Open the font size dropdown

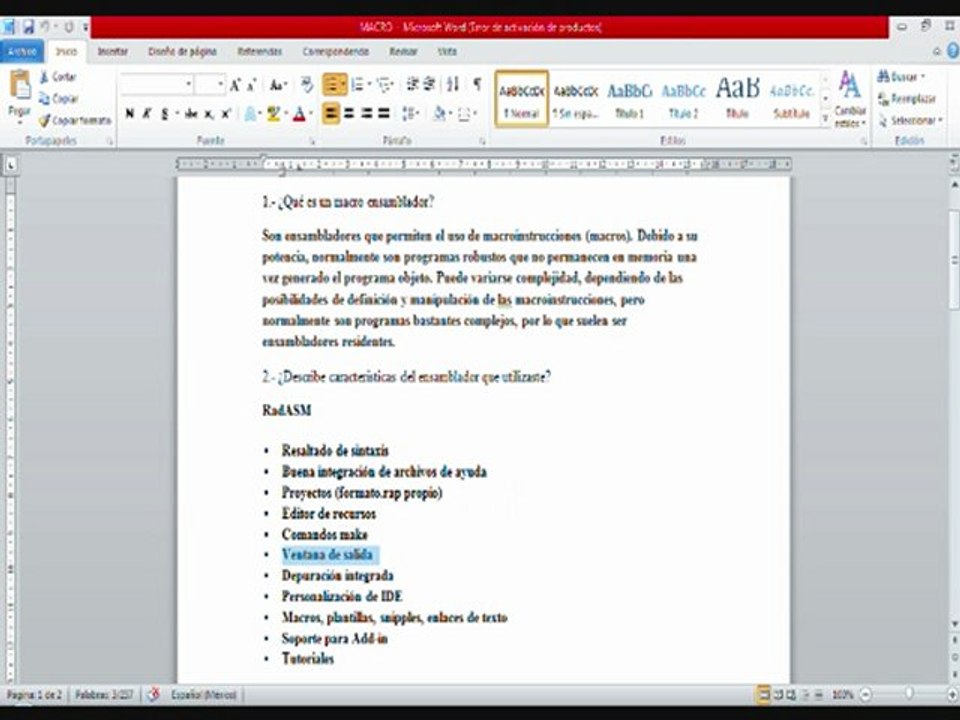click(x=221, y=84)
